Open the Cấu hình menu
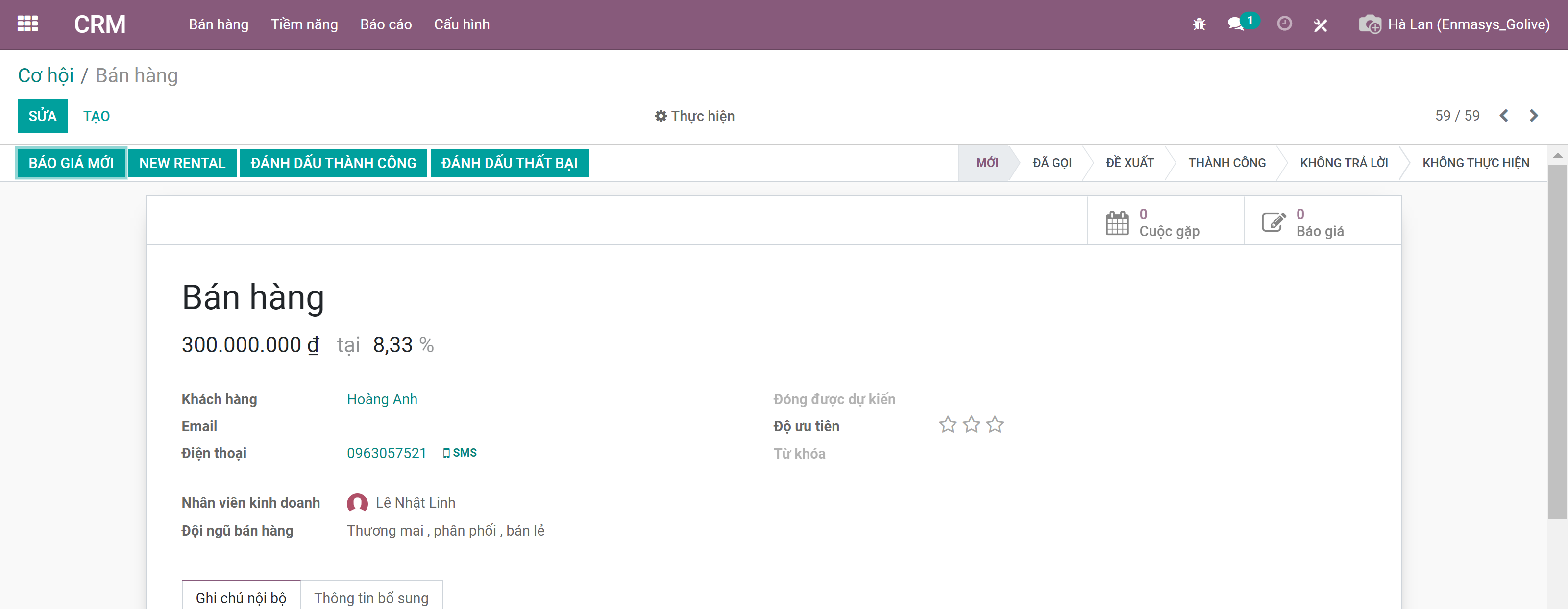Viewport: 1568px width, 609px height. 462,24
